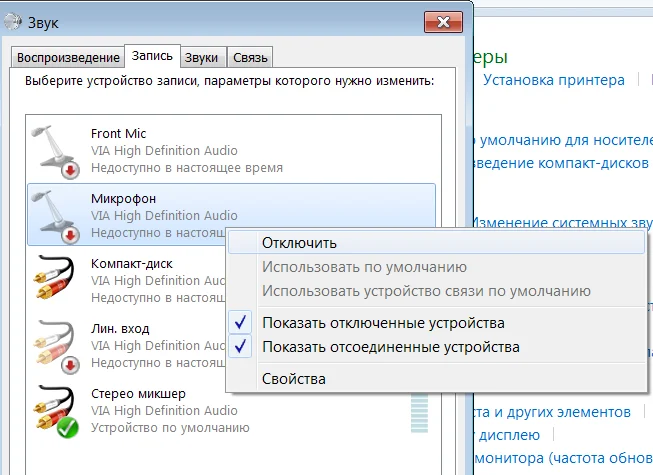Image resolution: width=653 pixels, height=475 pixels.
Task: Click the Микрофон device icon
Action: 55,217
